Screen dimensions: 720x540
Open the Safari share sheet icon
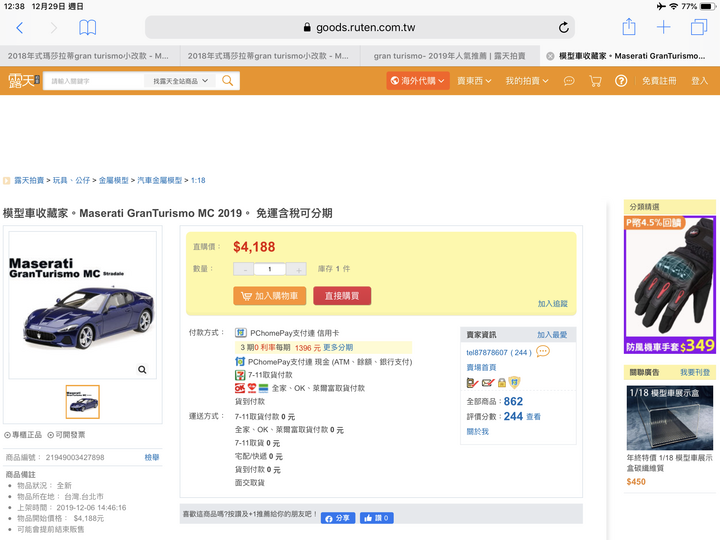click(x=629, y=27)
